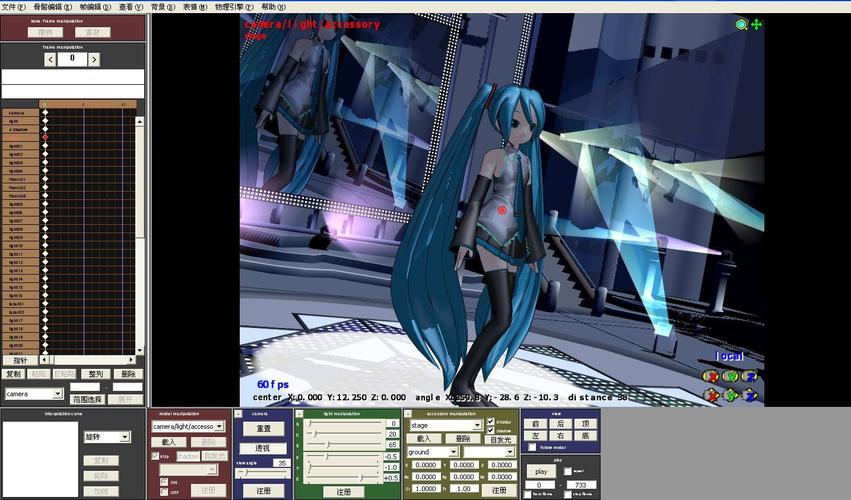Click the timeline horizontal scrollbar left arrow

tap(45, 359)
